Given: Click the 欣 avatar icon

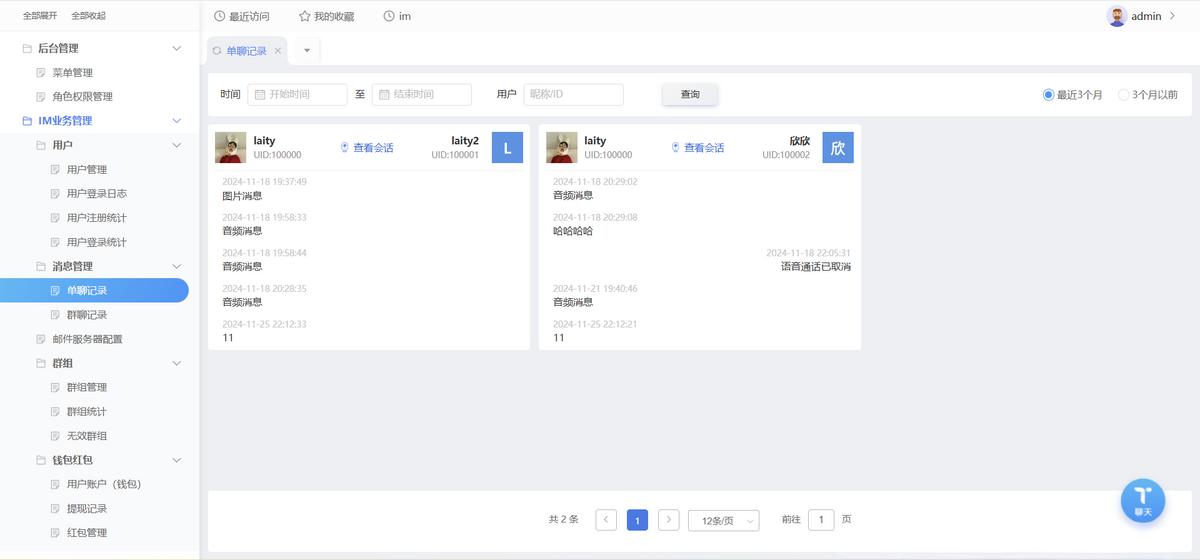Looking at the screenshot, I should (838, 148).
